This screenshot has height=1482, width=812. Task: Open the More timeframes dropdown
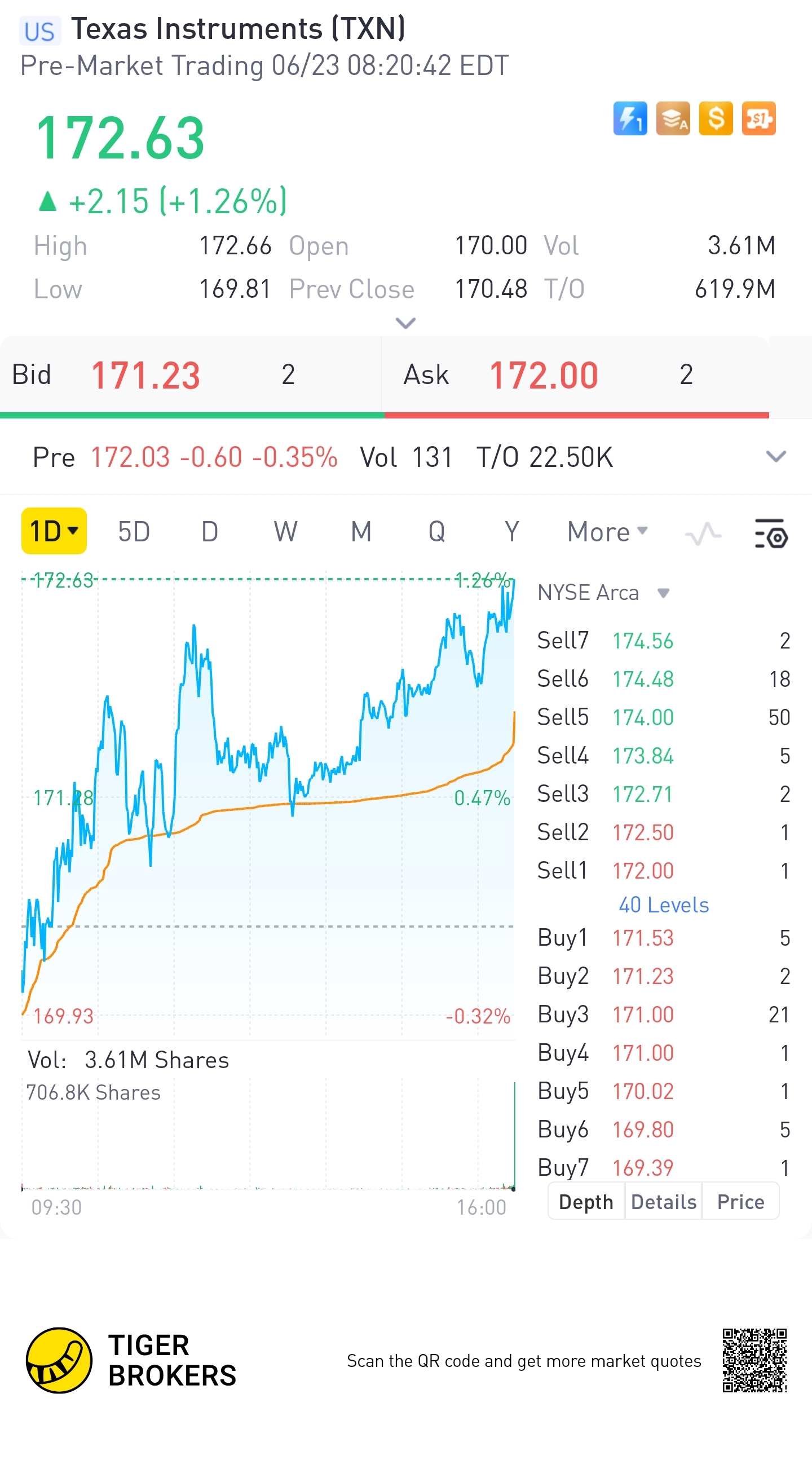tap(607, 532)
